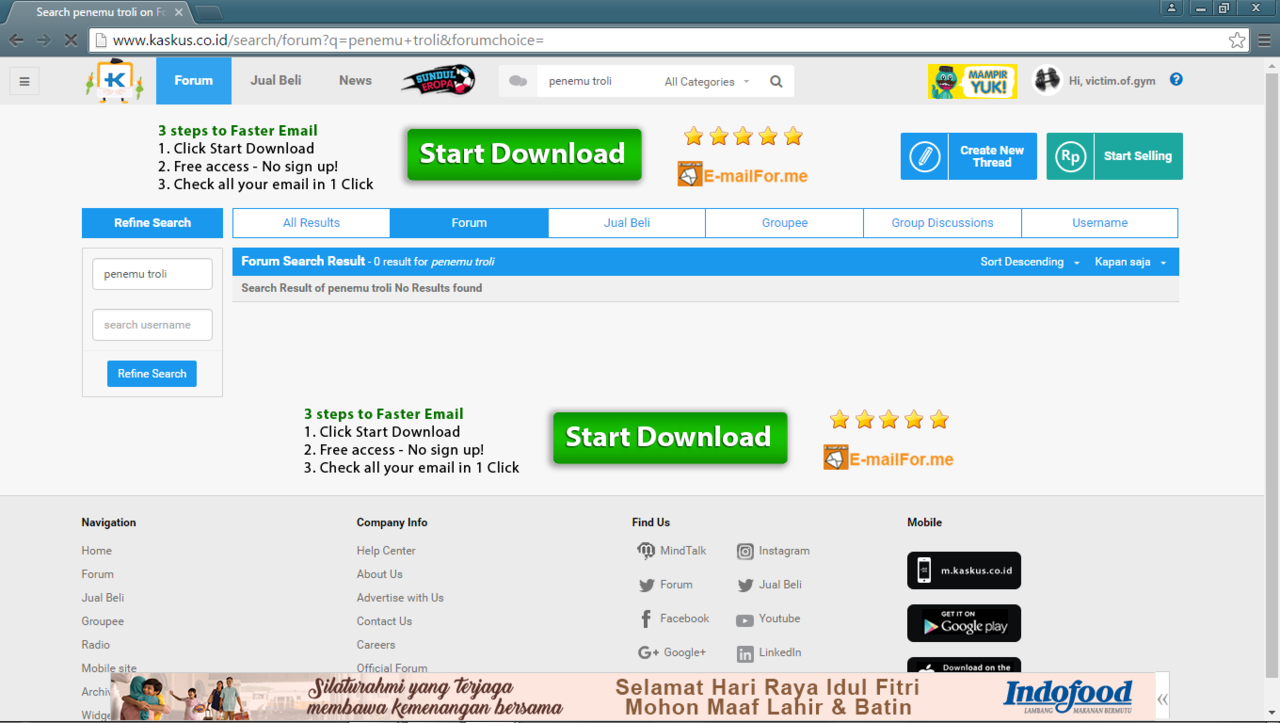Open the Home navigation link in footer
Image resolution: width=1280 pixels, height=723 pixels.
pyautogui.click(x=97, y=551)
